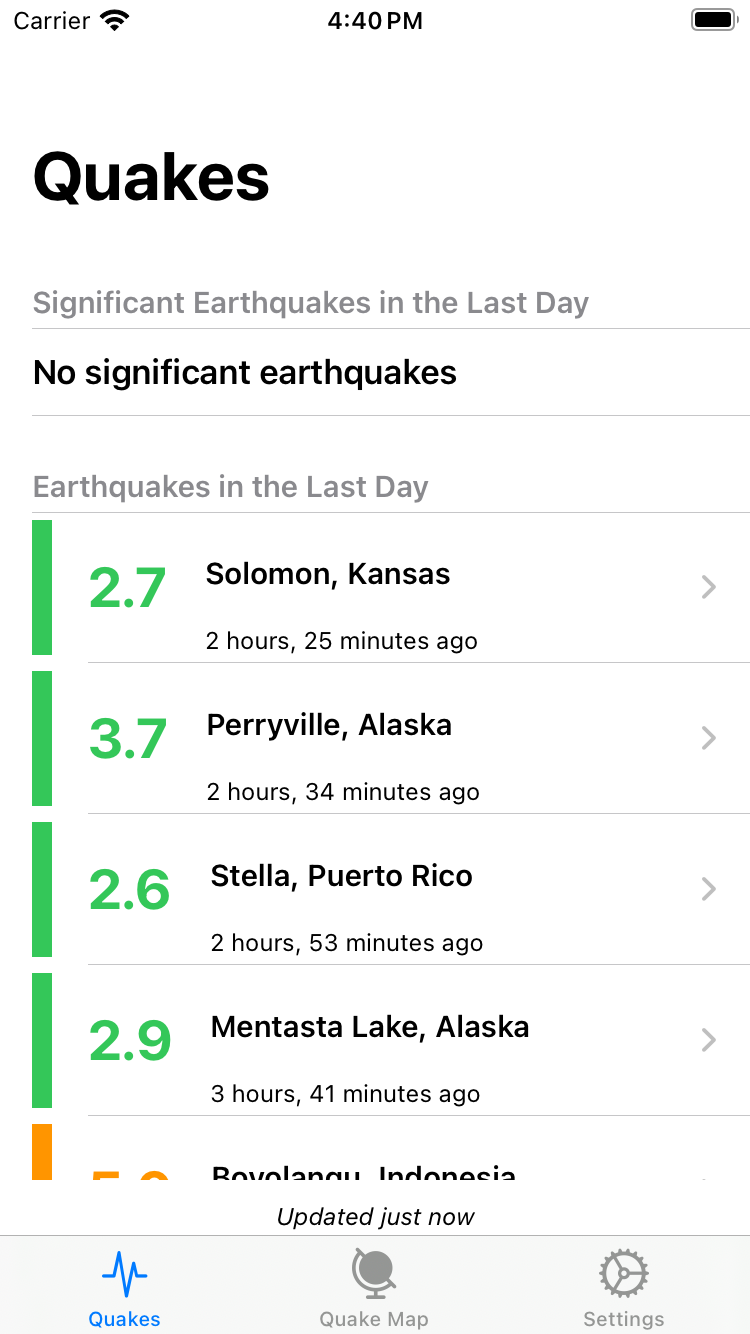Tap green severity bar beside Perryville
Screen dimensions: 750x1334
[42, 738]
